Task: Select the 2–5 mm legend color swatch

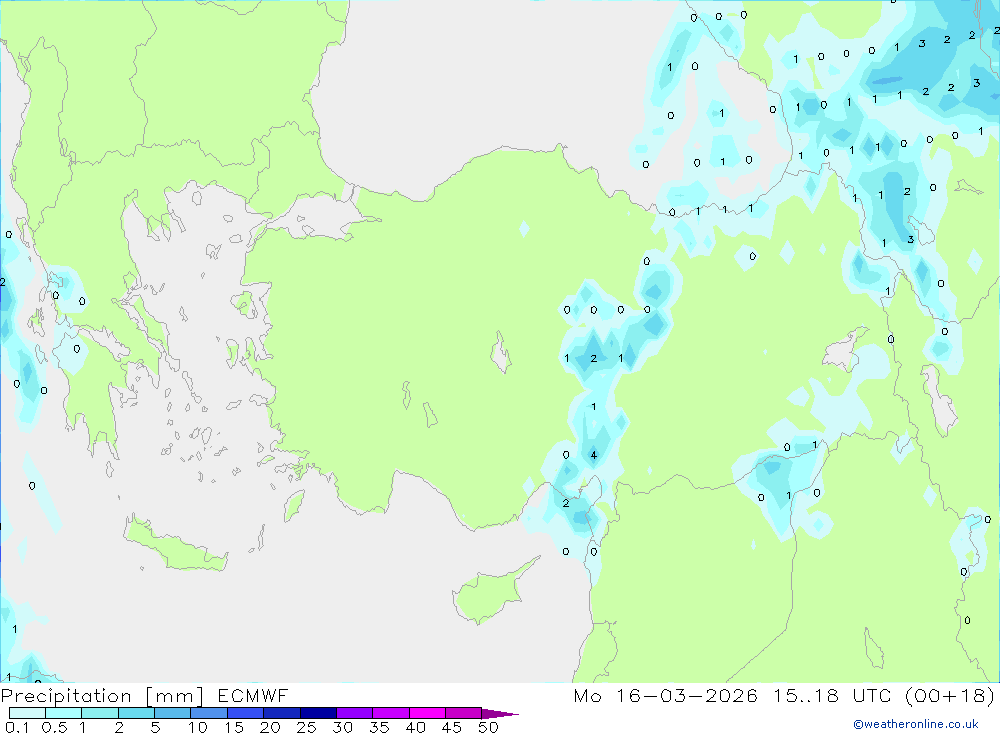Action: [x=136, y=713]
